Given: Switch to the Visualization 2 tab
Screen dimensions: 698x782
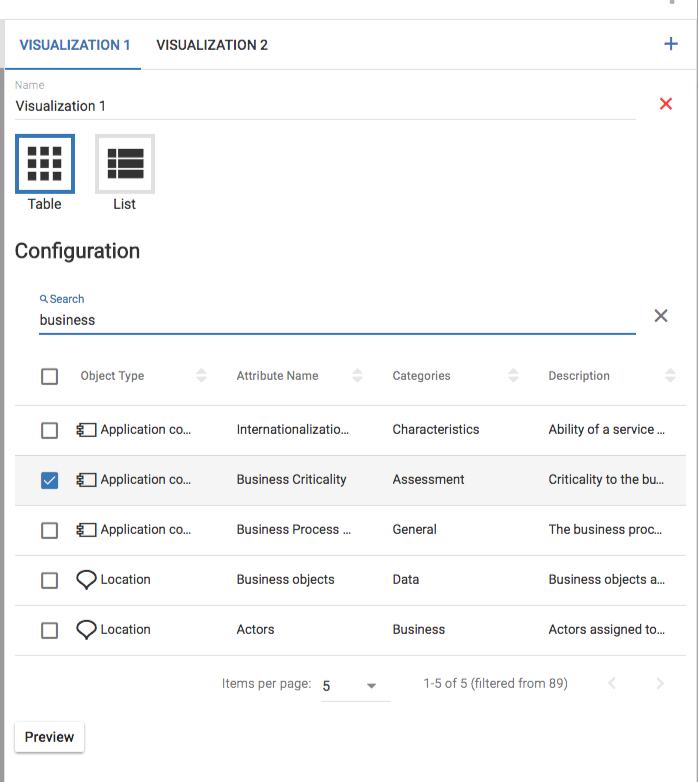Looking at the screenshot, I should point(212,45).
